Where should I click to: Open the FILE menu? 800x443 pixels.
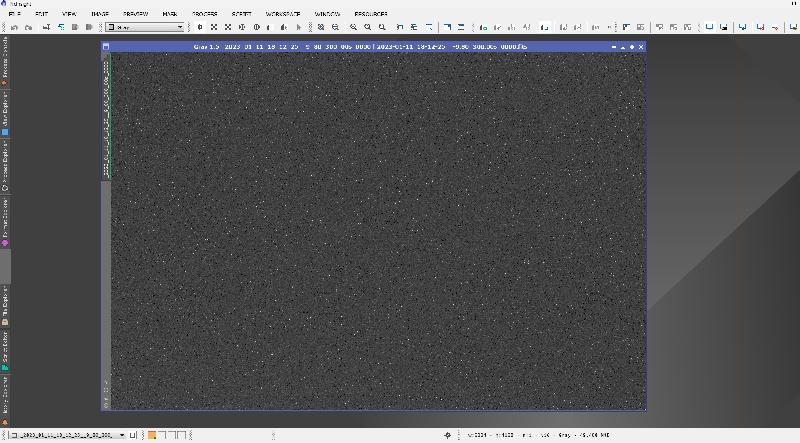pos(15,14)
